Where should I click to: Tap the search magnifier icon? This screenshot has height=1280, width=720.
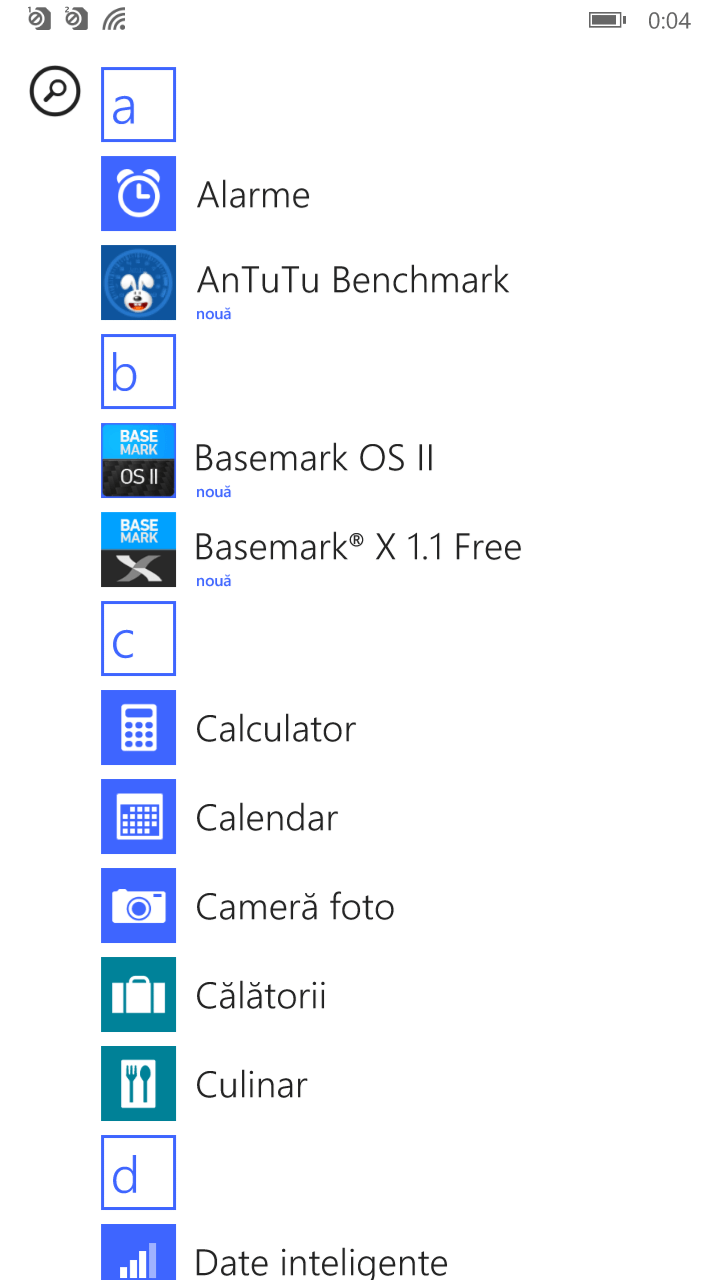[55, 92]
